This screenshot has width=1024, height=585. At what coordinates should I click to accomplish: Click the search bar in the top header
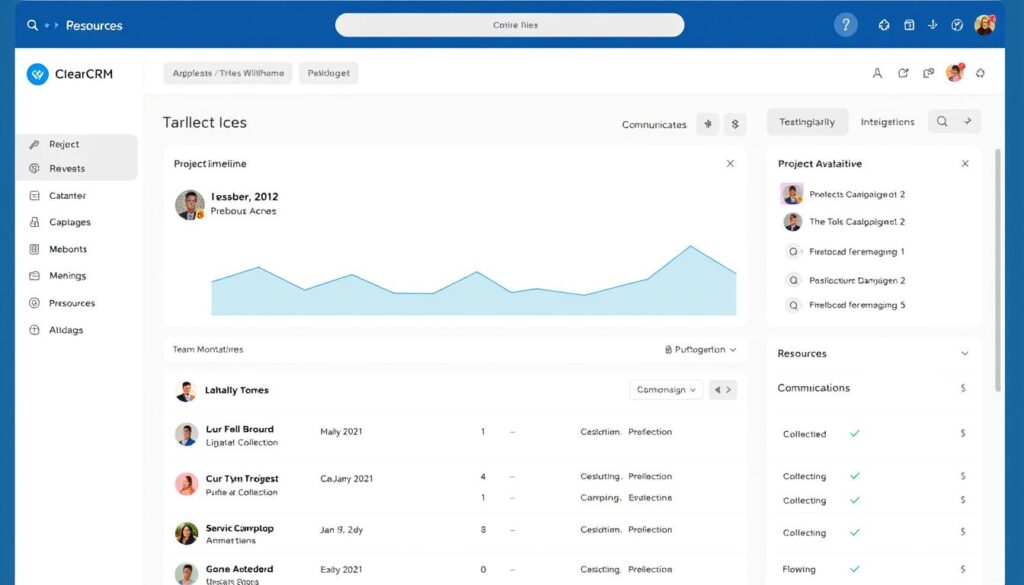(x=511, y=23)
